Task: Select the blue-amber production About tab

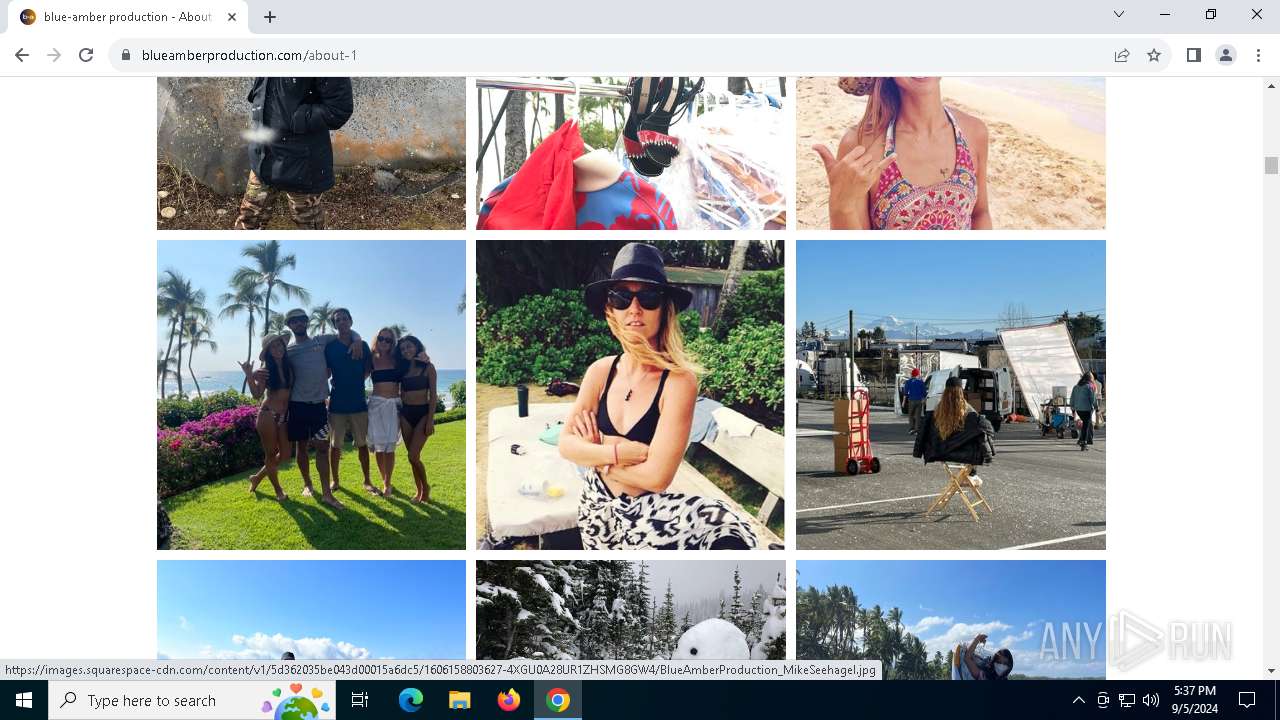Action: 130,17
